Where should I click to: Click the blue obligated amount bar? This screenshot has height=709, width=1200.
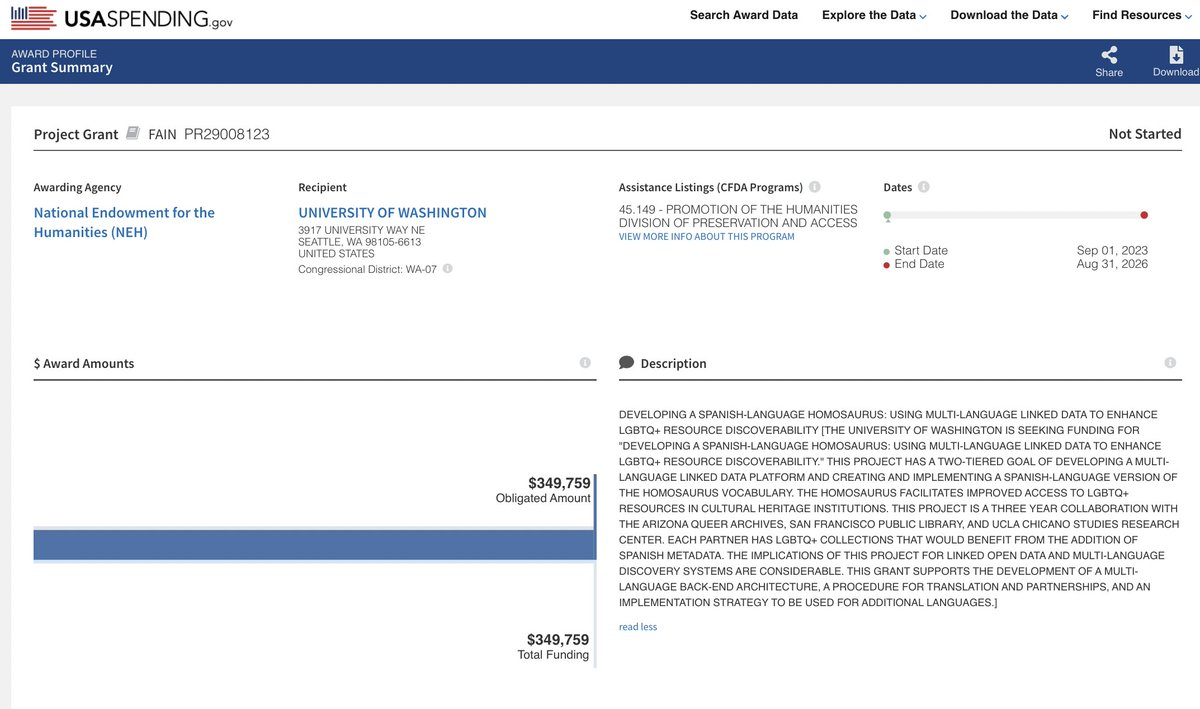pyautogui.click(x=315, y=544)
